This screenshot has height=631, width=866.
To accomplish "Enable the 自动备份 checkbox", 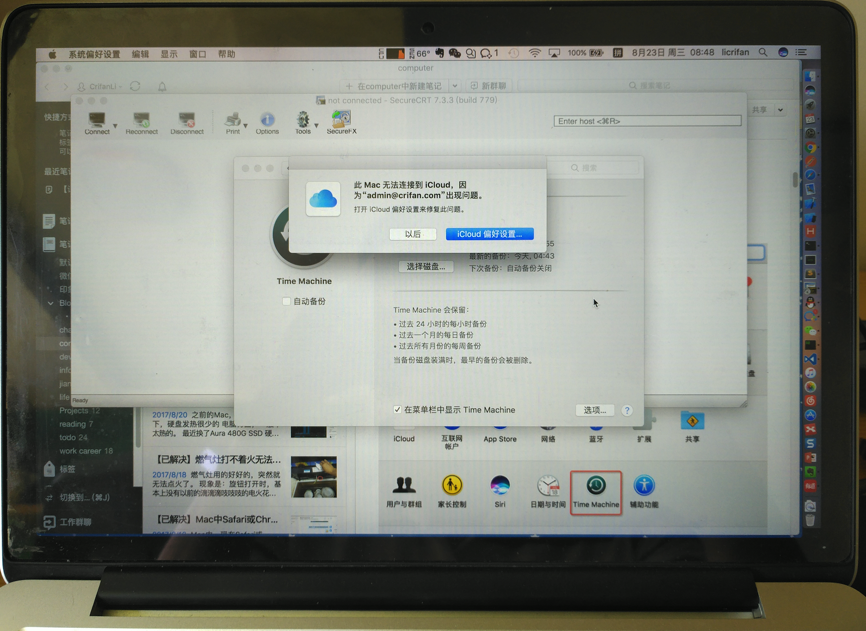I will coord(286,301).
